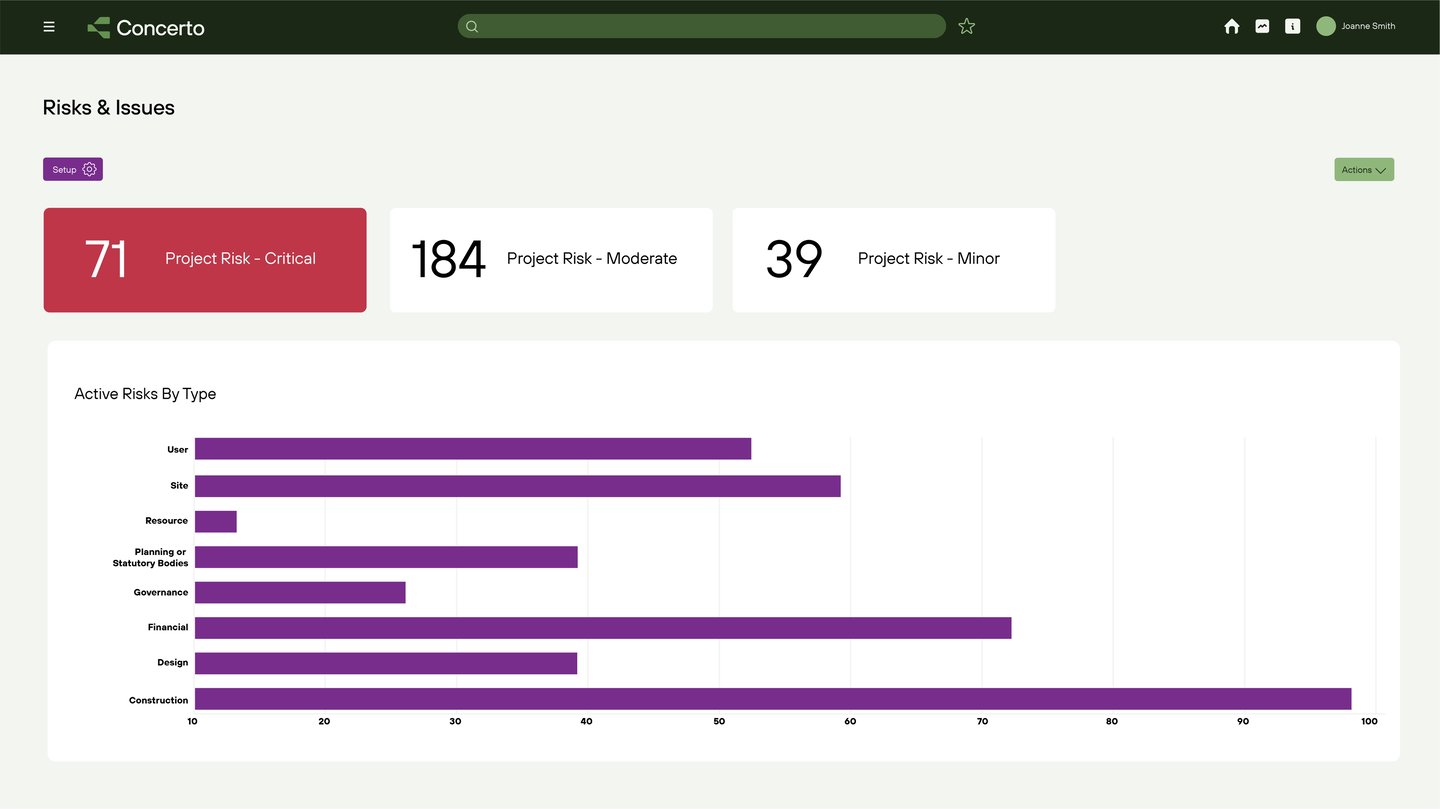Select the Site risks bar
Viewport: 1440px width, 809px height.
point(518,486)
